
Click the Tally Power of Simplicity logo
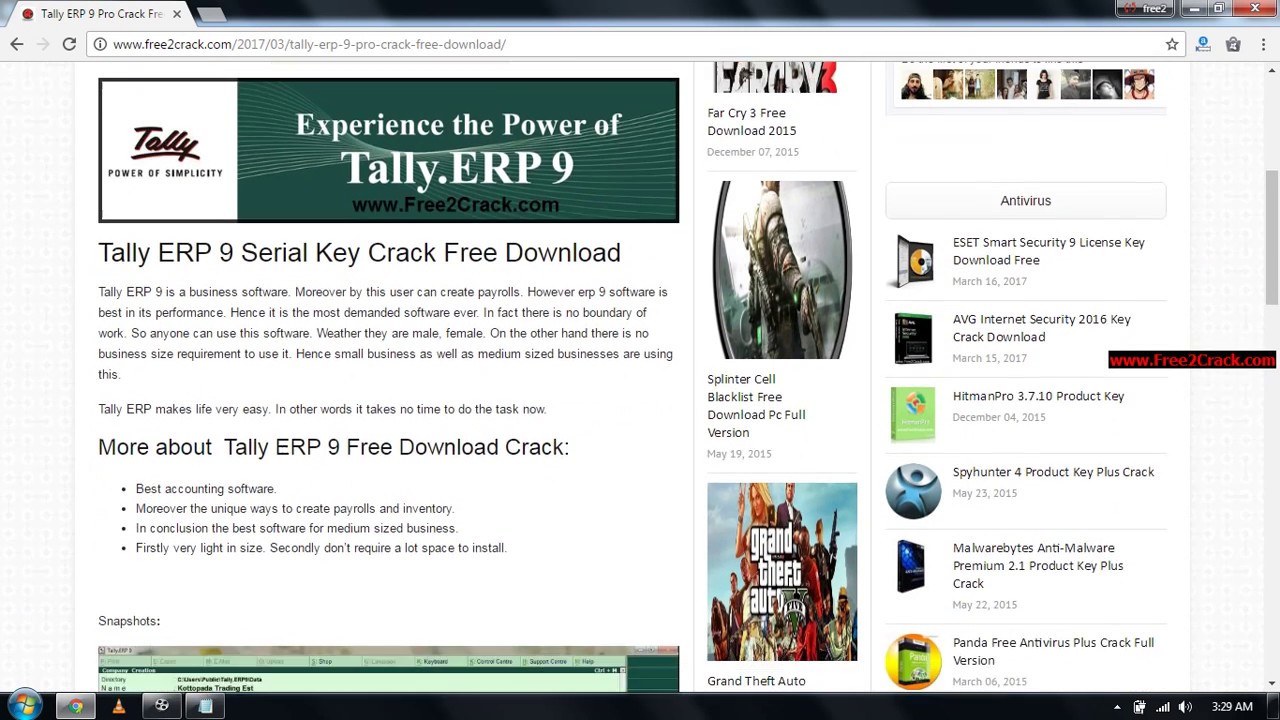tap(166, 151)
